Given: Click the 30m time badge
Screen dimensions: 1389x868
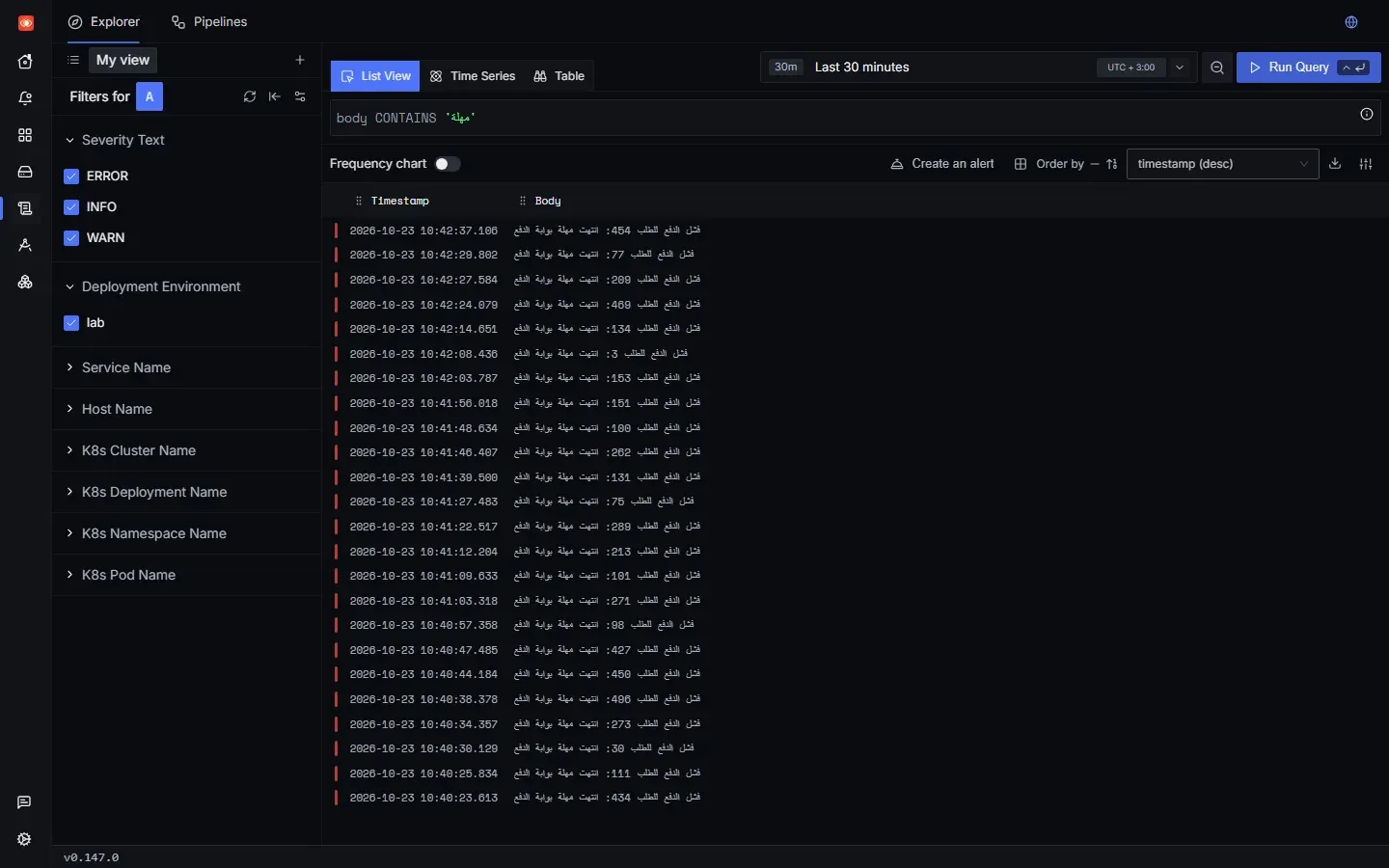Looking at the screenshot, I should tap(786, 68).
